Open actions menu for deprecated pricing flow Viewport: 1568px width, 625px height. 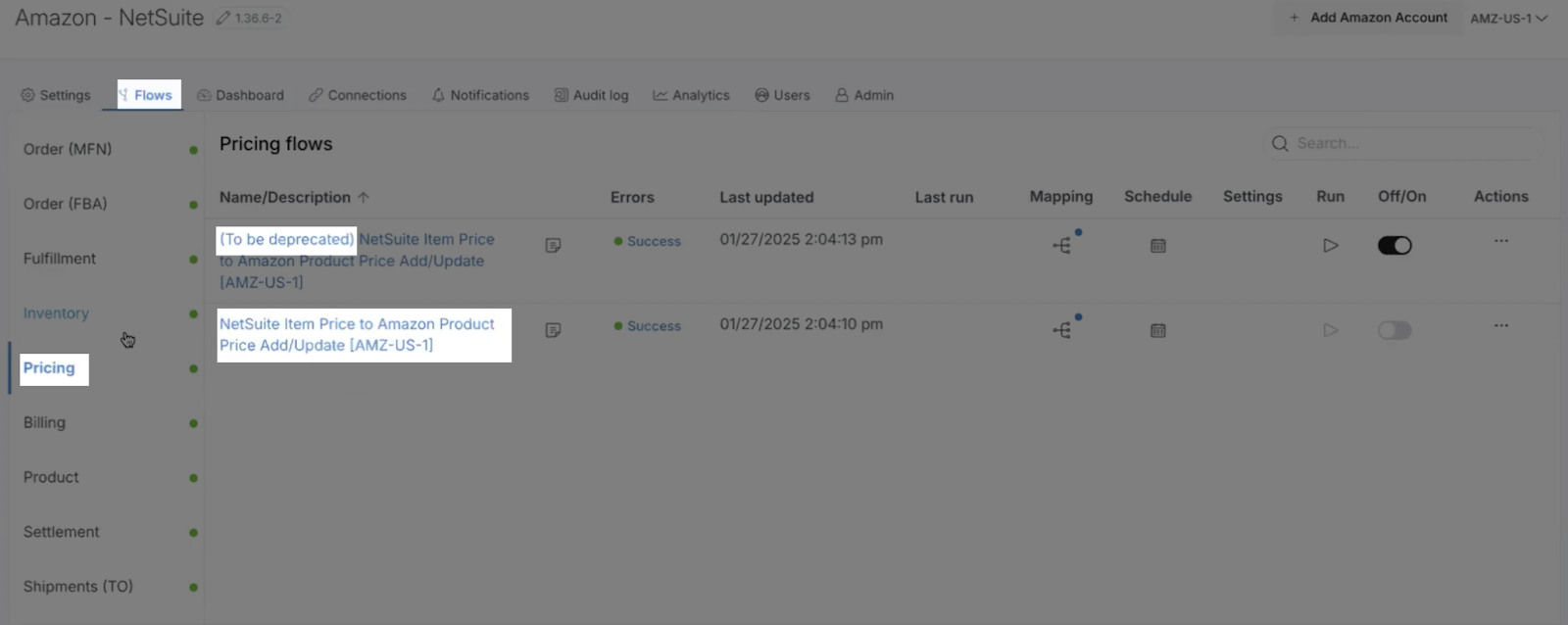(x=1500, y=241)
